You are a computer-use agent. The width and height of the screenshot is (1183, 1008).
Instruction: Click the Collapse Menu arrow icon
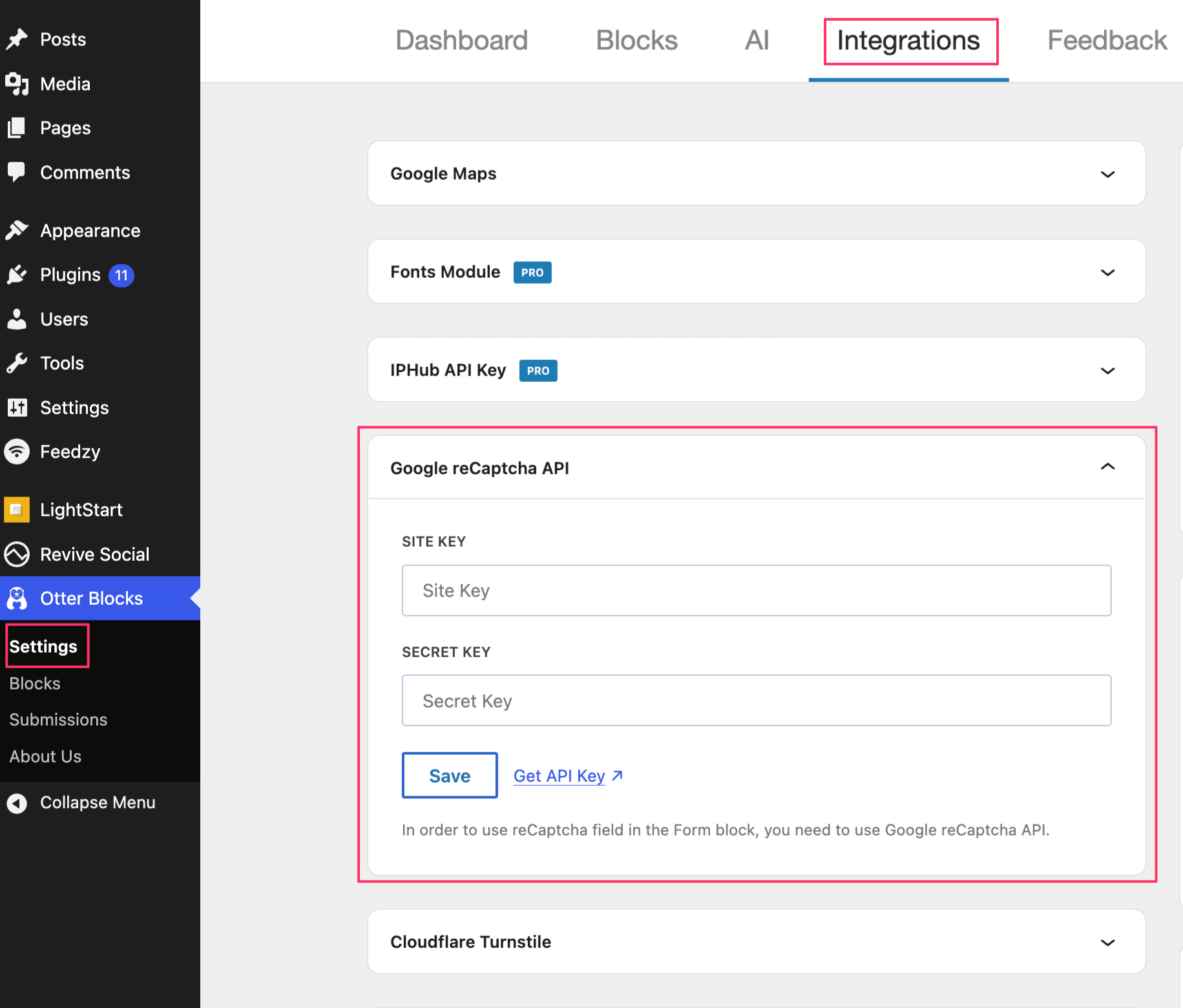(x=17, y=803)
